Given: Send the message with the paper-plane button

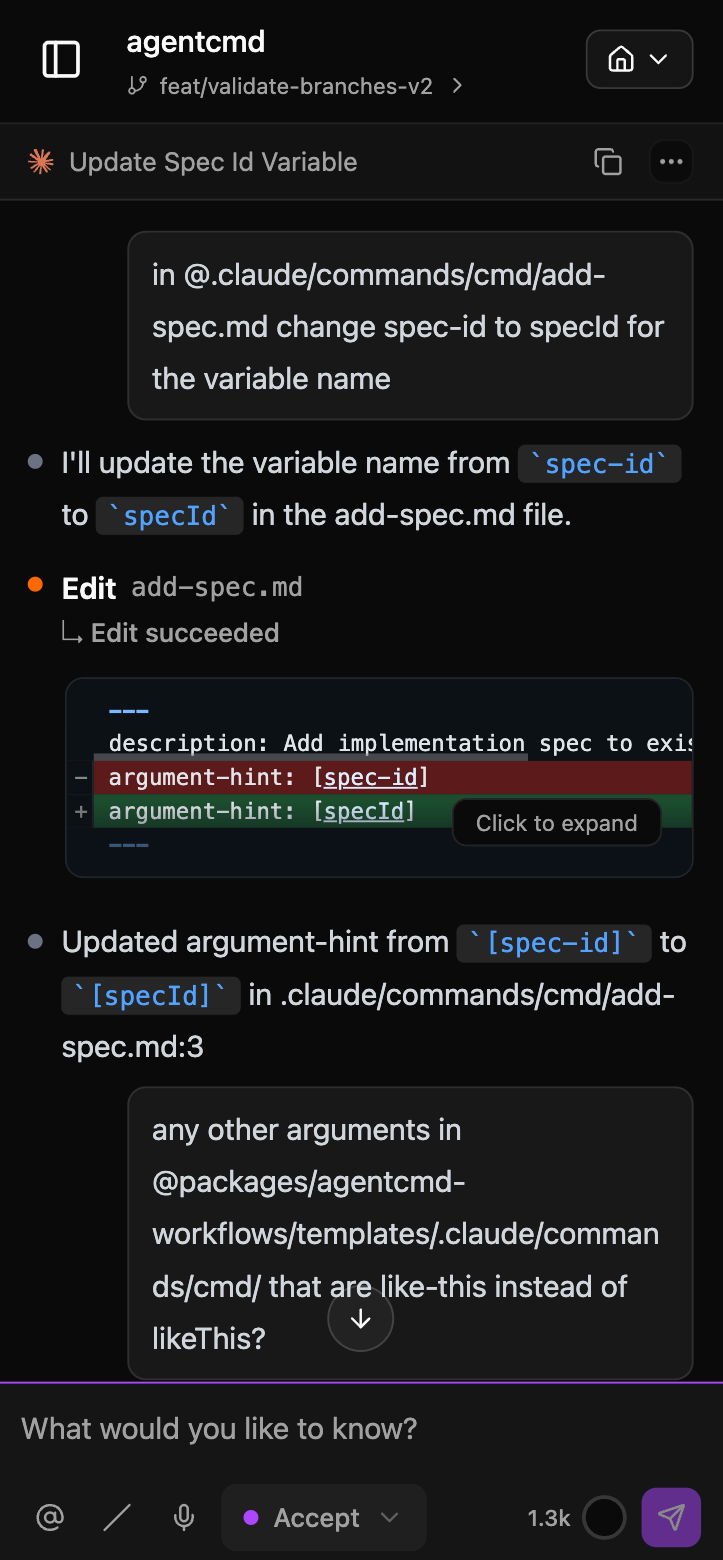Looking at the screenshot, I should (671, 1517).
